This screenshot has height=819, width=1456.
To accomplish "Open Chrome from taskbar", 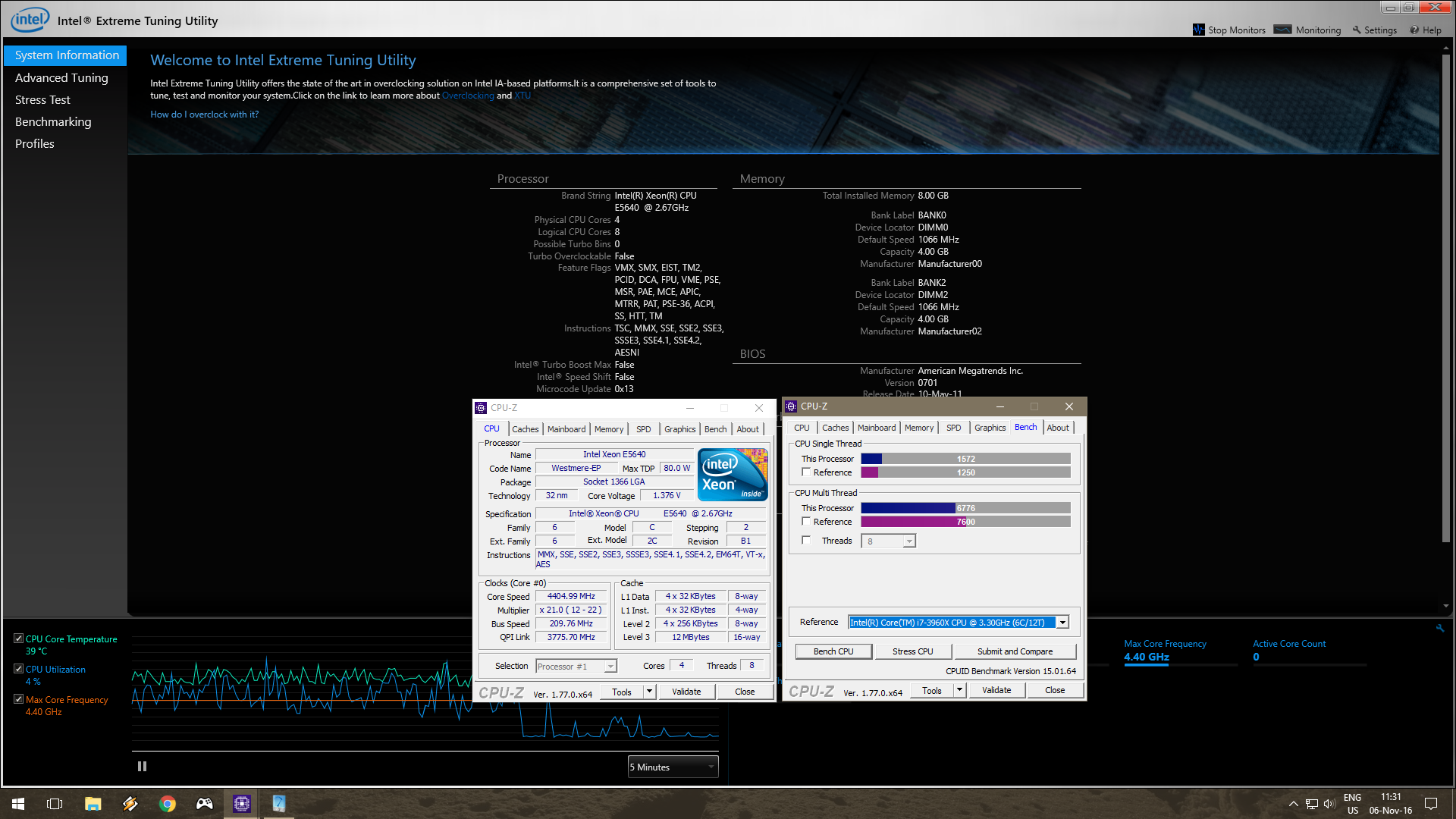I will coord(168,804).
